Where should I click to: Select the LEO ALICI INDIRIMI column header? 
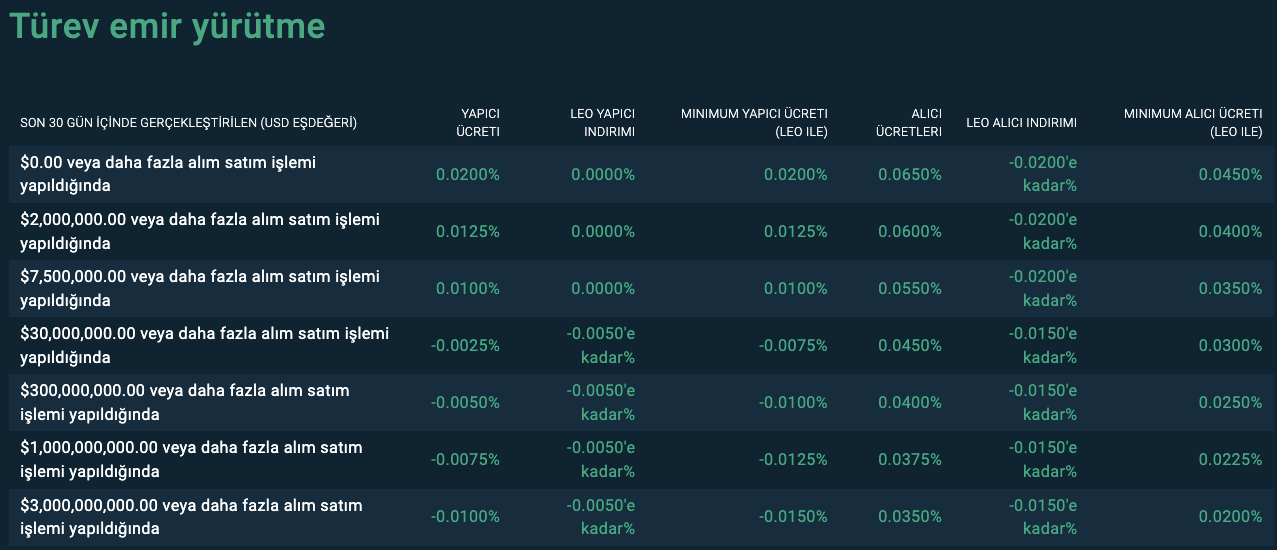click(1021, 123)
